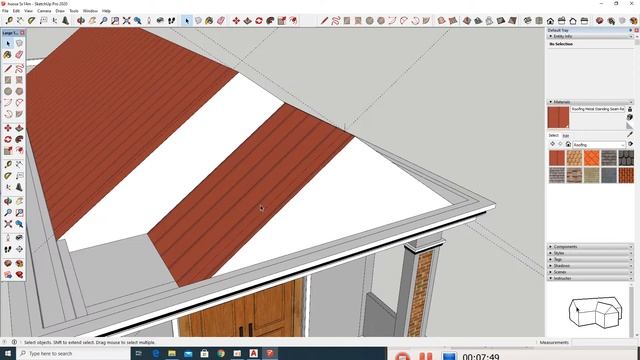Collapse the Instructor panel
The image size is (640, 360).
pos(590,278)
